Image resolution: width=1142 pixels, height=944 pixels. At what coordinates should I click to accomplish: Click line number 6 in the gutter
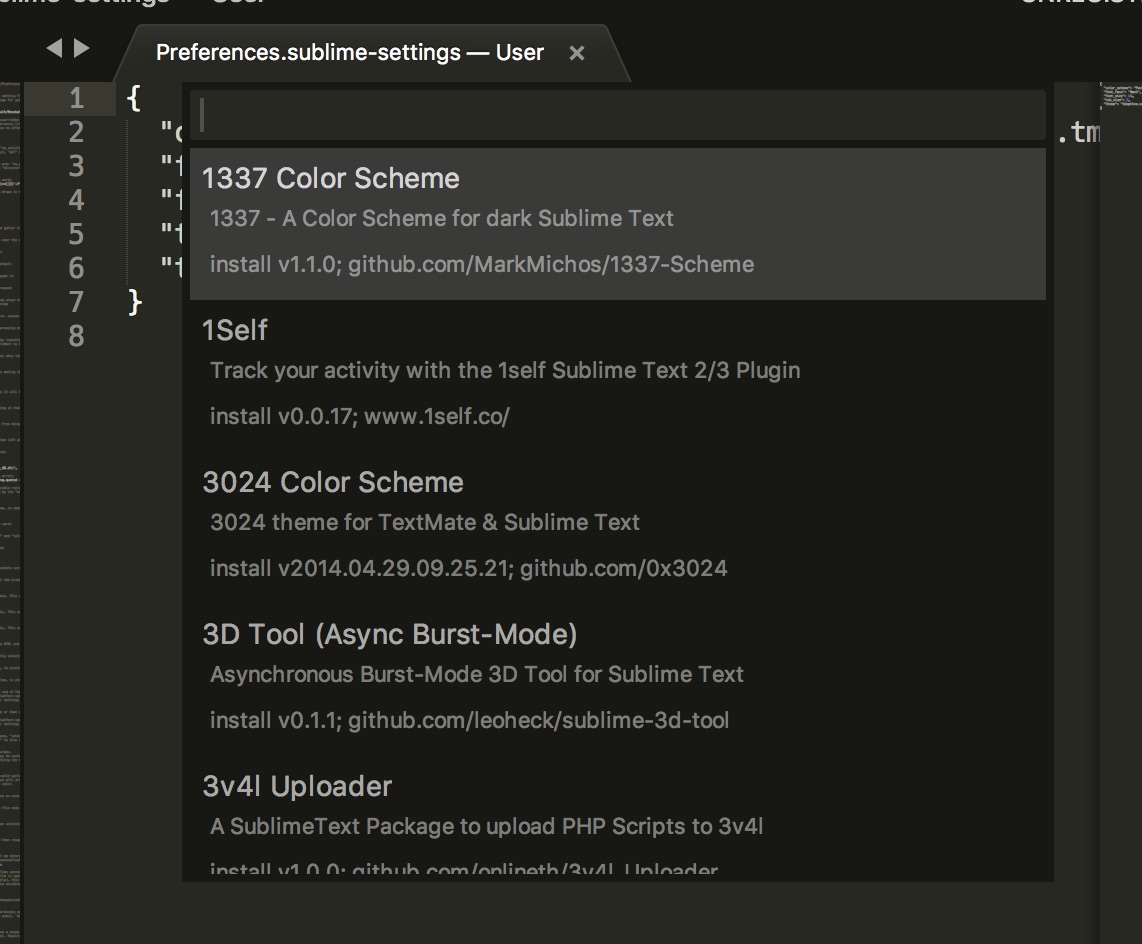click(x=76, y=268)
